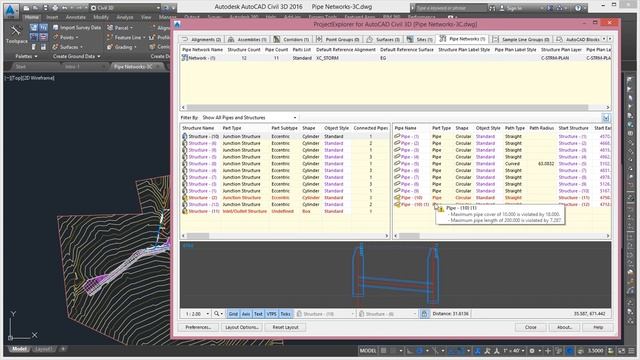Click structure list horizontal scrollbar

pos(198,236)
